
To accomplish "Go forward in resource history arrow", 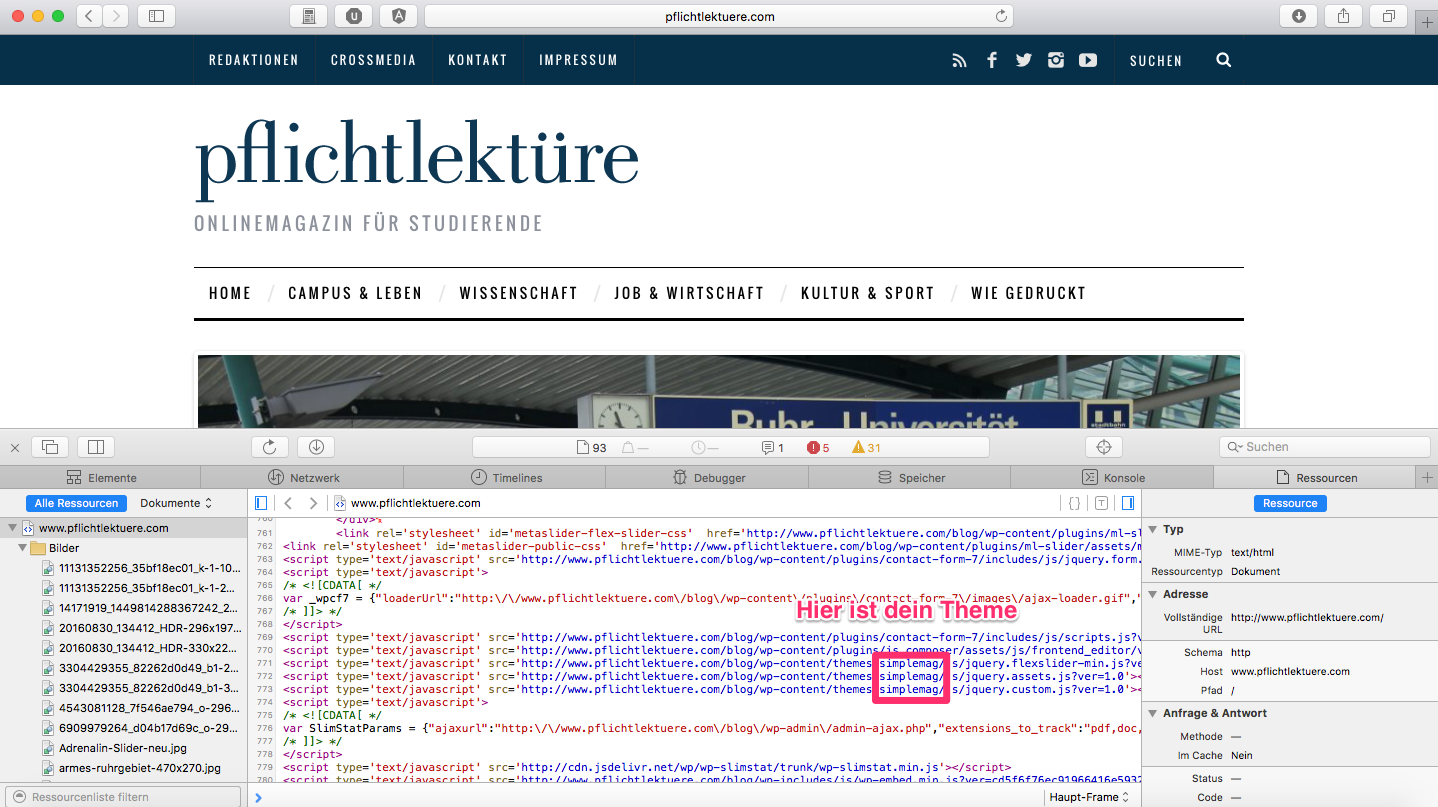I will pos(313,503).
